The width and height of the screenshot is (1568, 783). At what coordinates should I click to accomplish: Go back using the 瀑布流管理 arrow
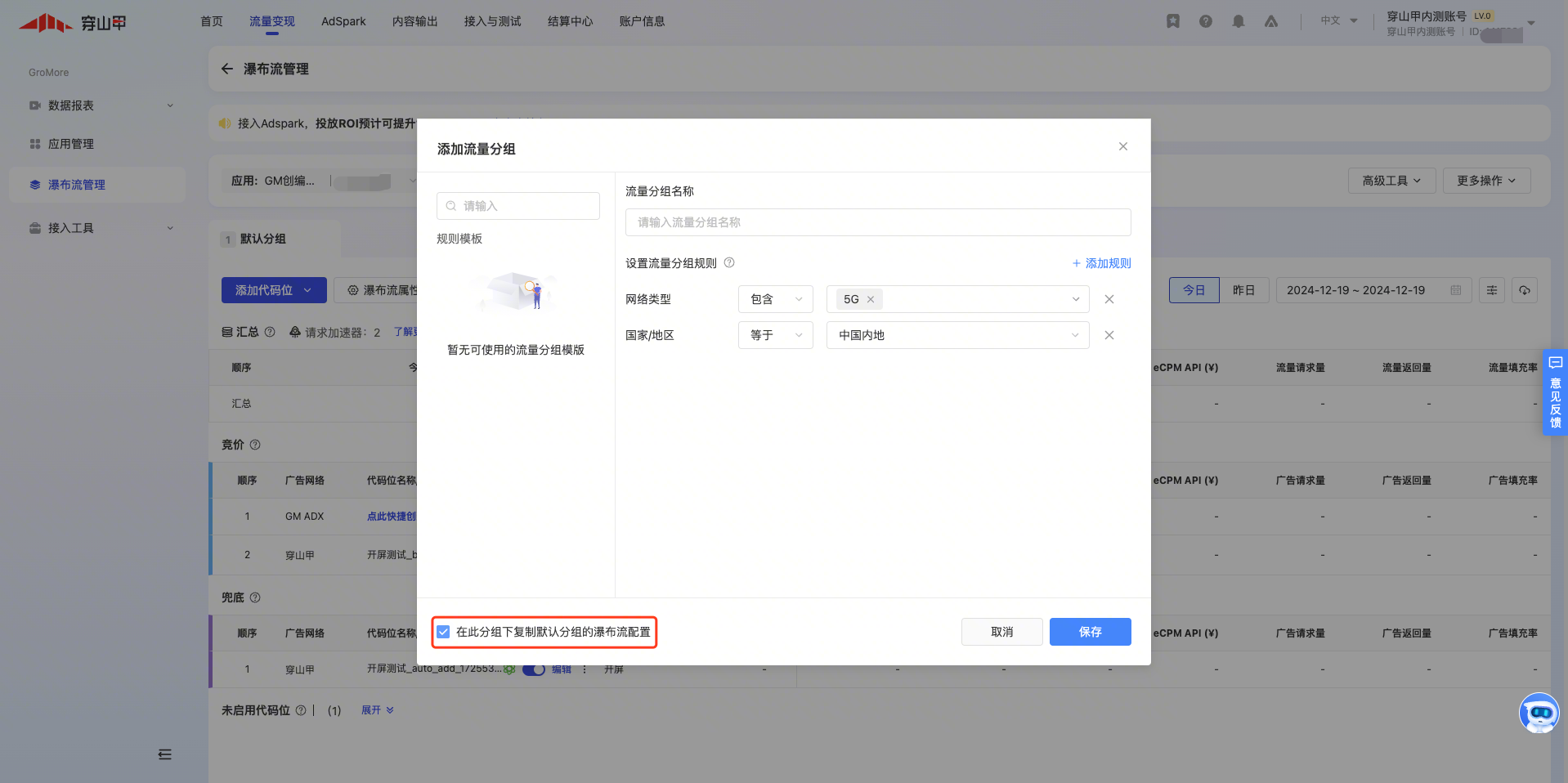227,69
